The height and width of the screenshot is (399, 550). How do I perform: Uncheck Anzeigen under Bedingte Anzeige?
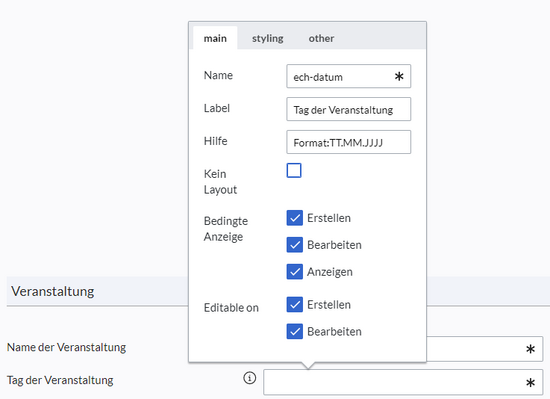click(295, 272)
